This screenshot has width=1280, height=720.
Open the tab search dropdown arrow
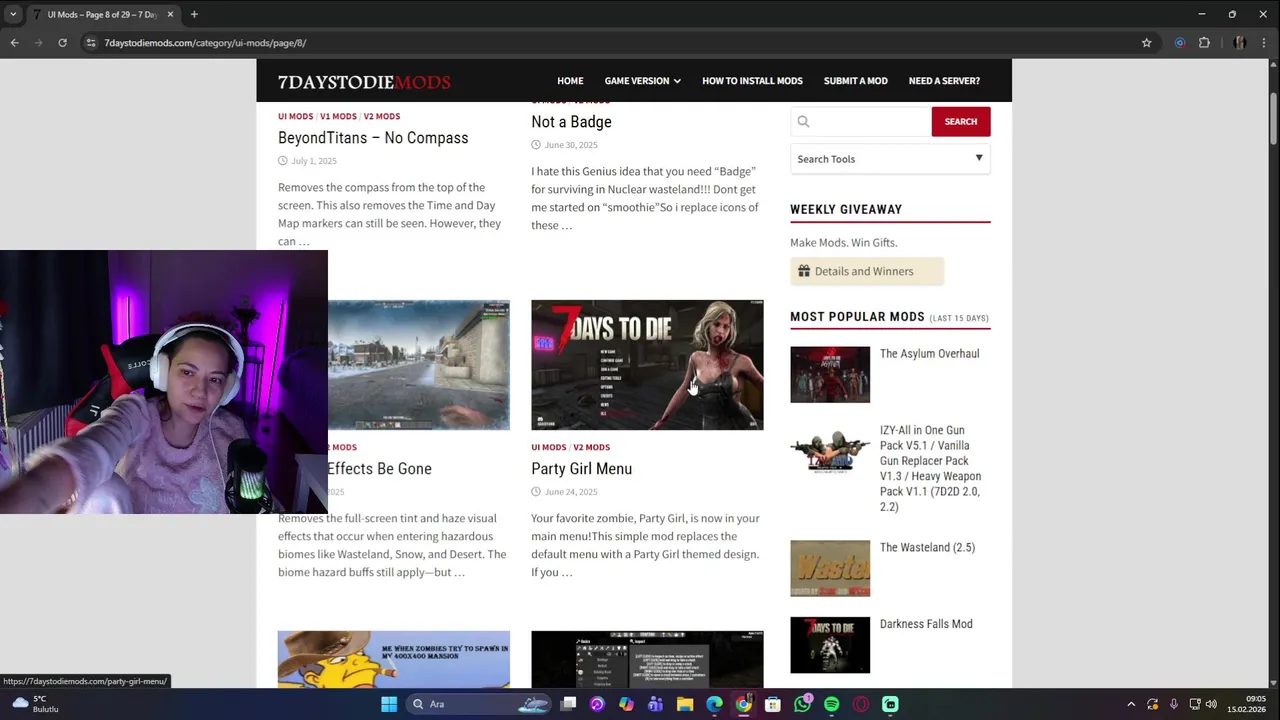pos(13,14)
